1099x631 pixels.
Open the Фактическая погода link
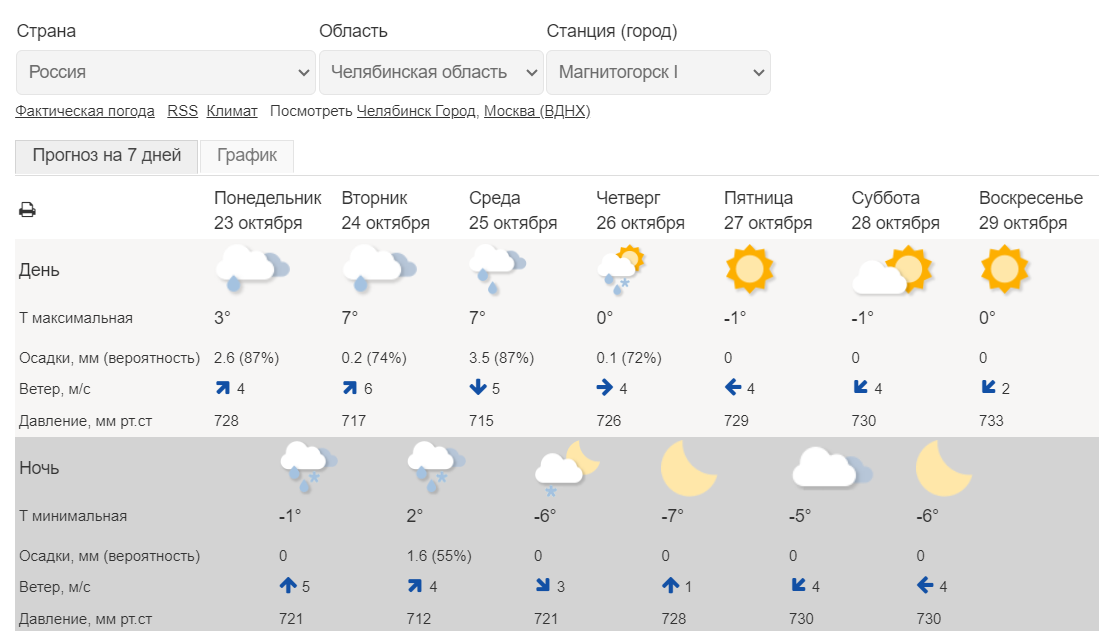pos(85,111)
